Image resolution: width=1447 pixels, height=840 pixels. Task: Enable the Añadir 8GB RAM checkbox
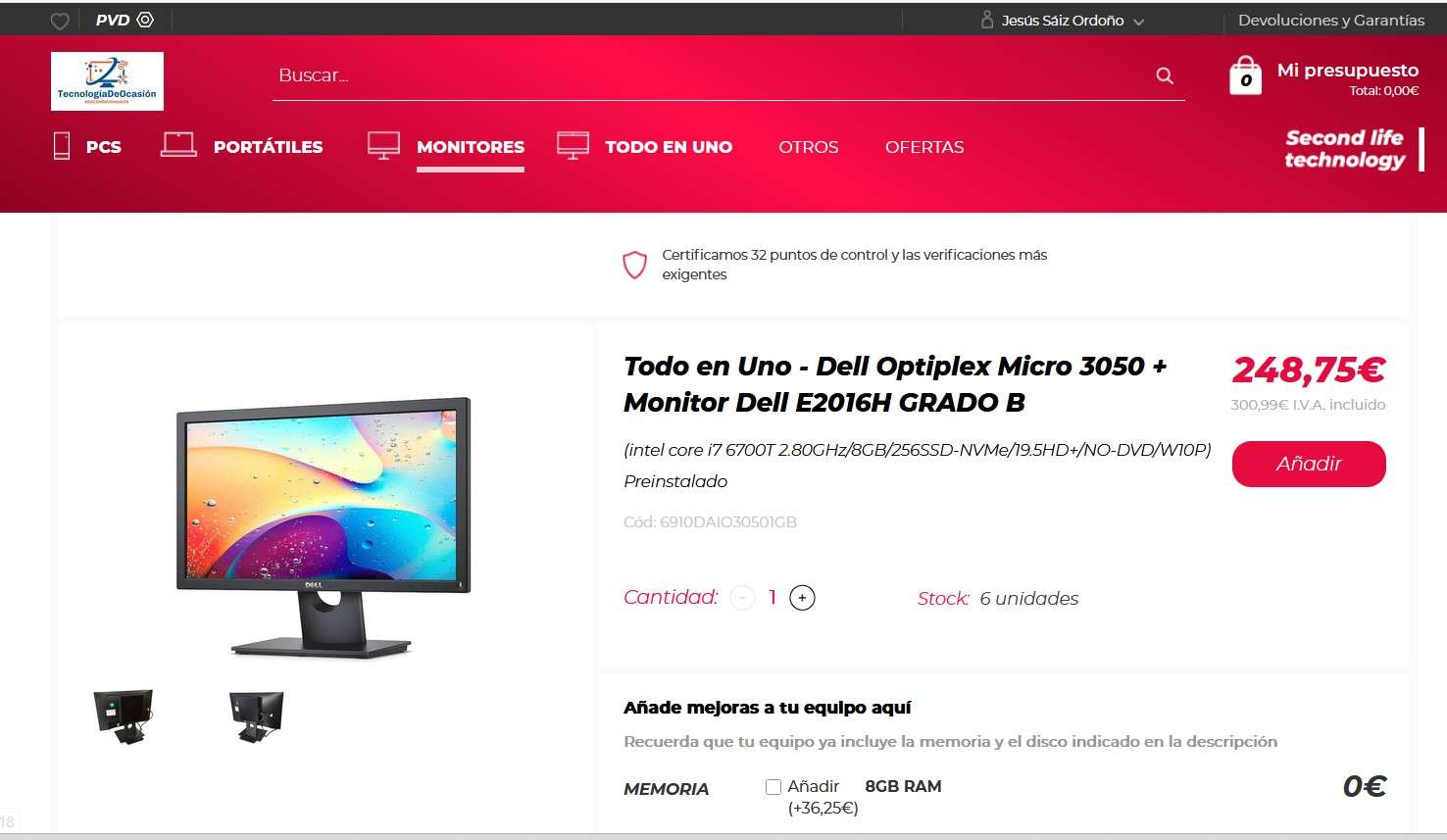[773, 786]
